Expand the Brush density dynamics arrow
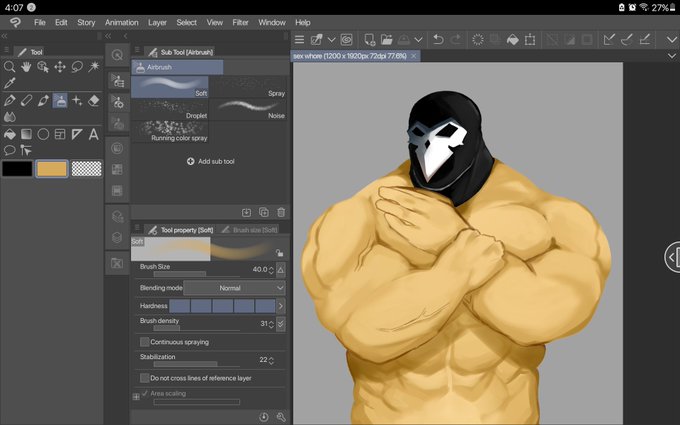This screenshot has height=425, width=680. (x=281, y=324)
